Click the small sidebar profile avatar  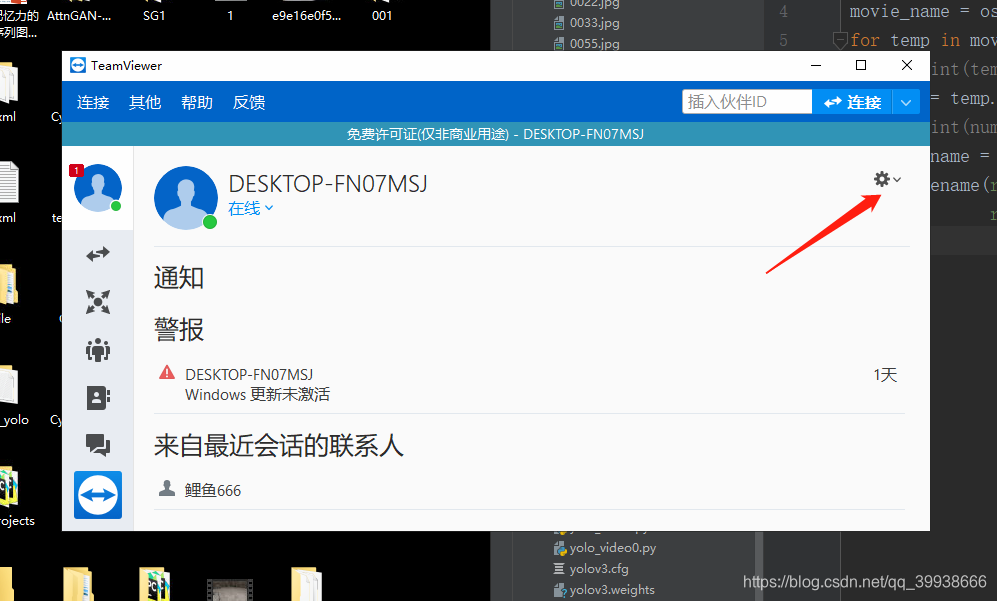coord(98,188)
